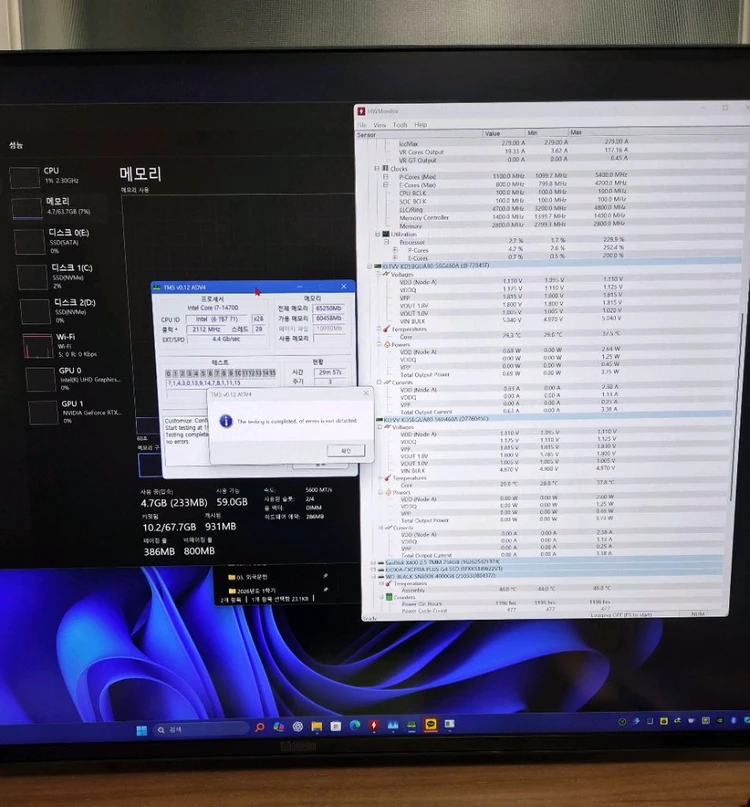Open File Explorer from the taskbar

(x=317, y=727)
